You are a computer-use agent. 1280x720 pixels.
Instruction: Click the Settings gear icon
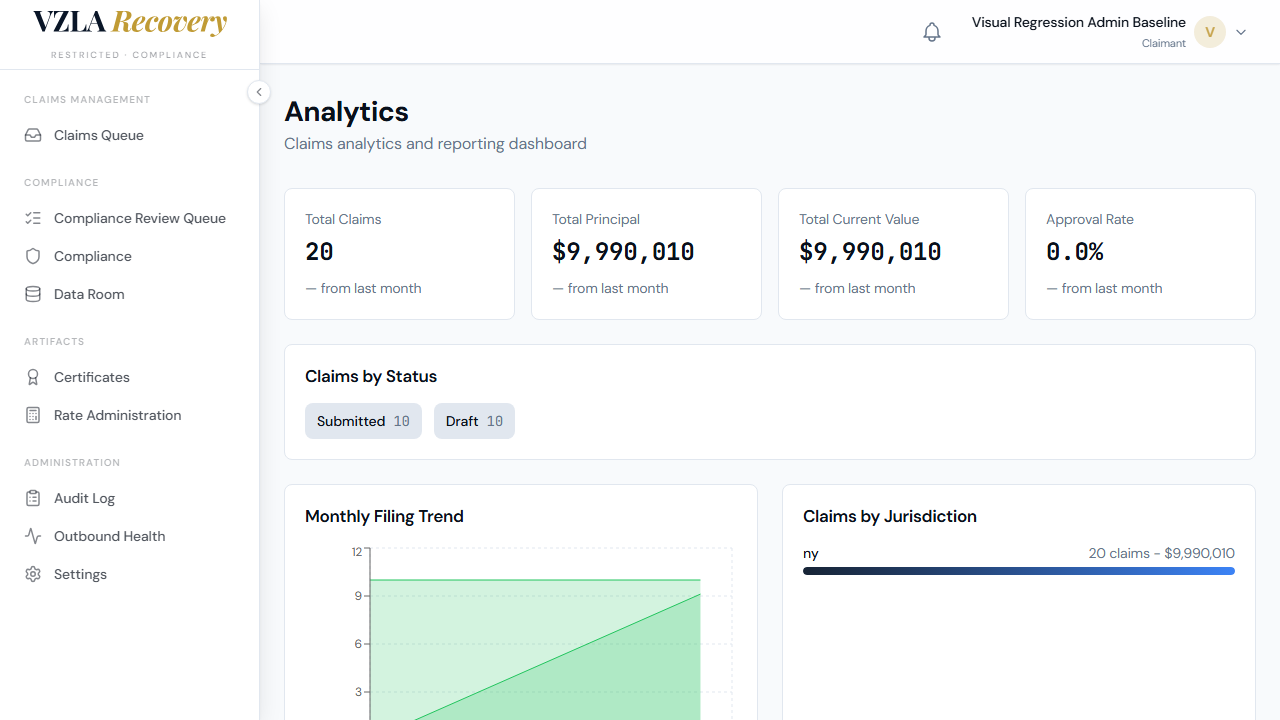[x=33, y=574]
